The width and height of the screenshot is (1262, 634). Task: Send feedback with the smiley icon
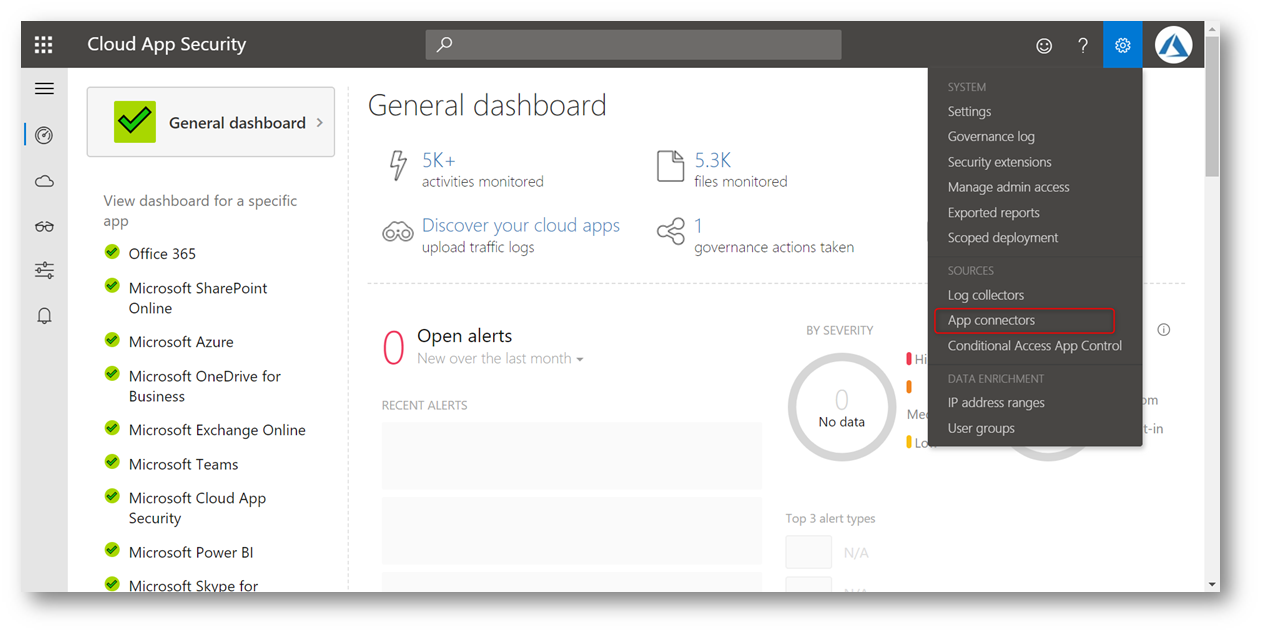1044,45
